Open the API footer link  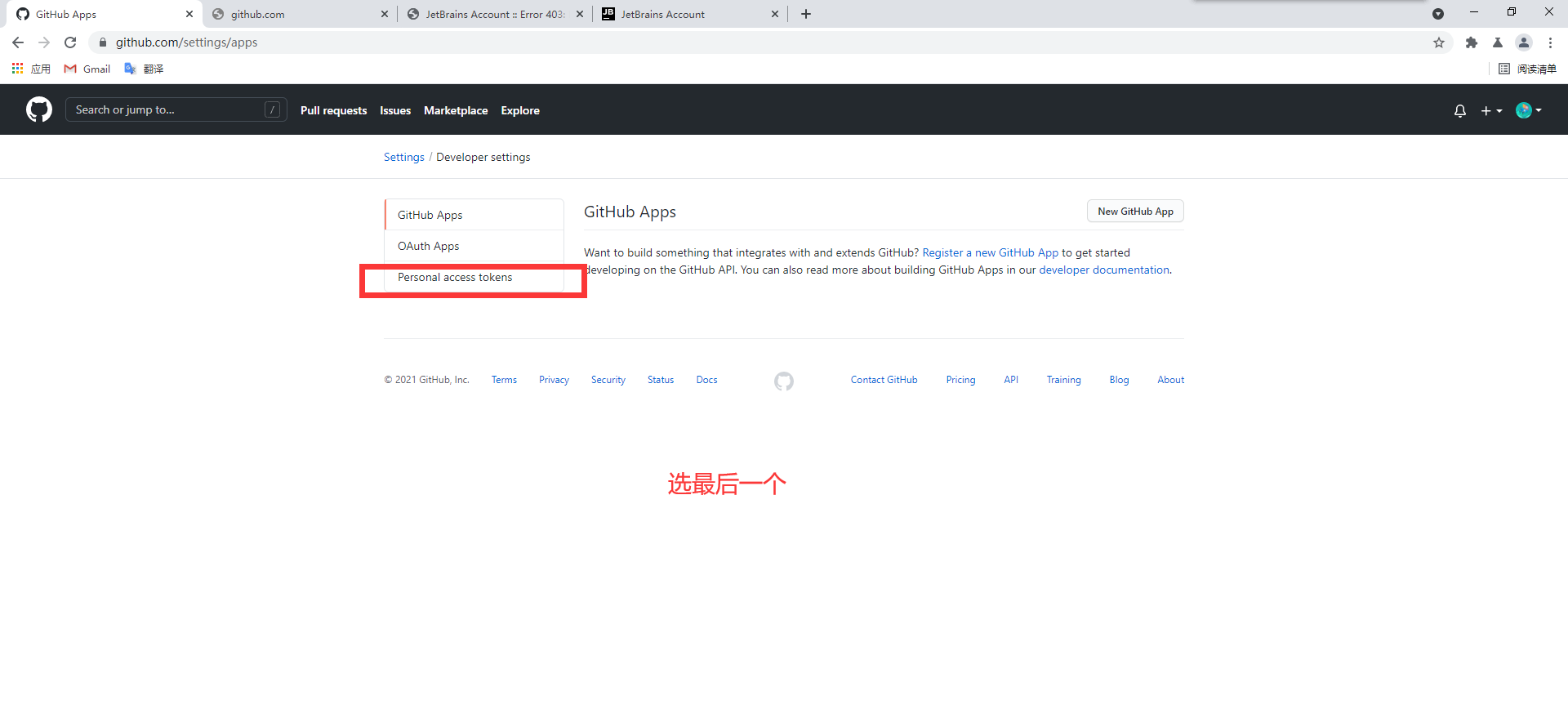1011,380
